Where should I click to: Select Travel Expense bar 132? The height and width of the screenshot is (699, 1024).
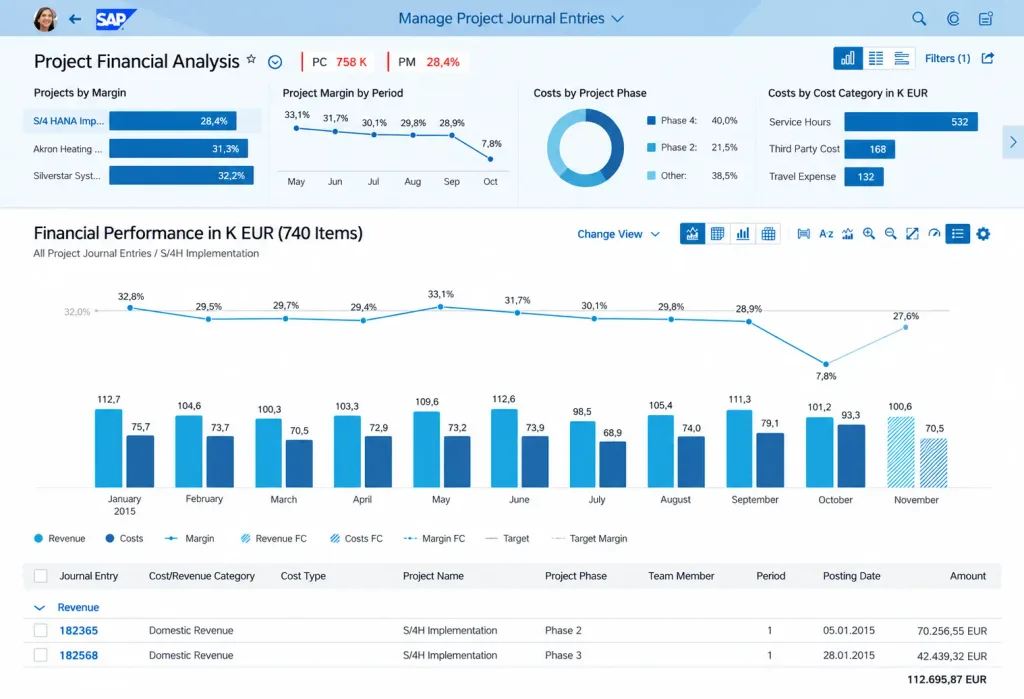863,176
